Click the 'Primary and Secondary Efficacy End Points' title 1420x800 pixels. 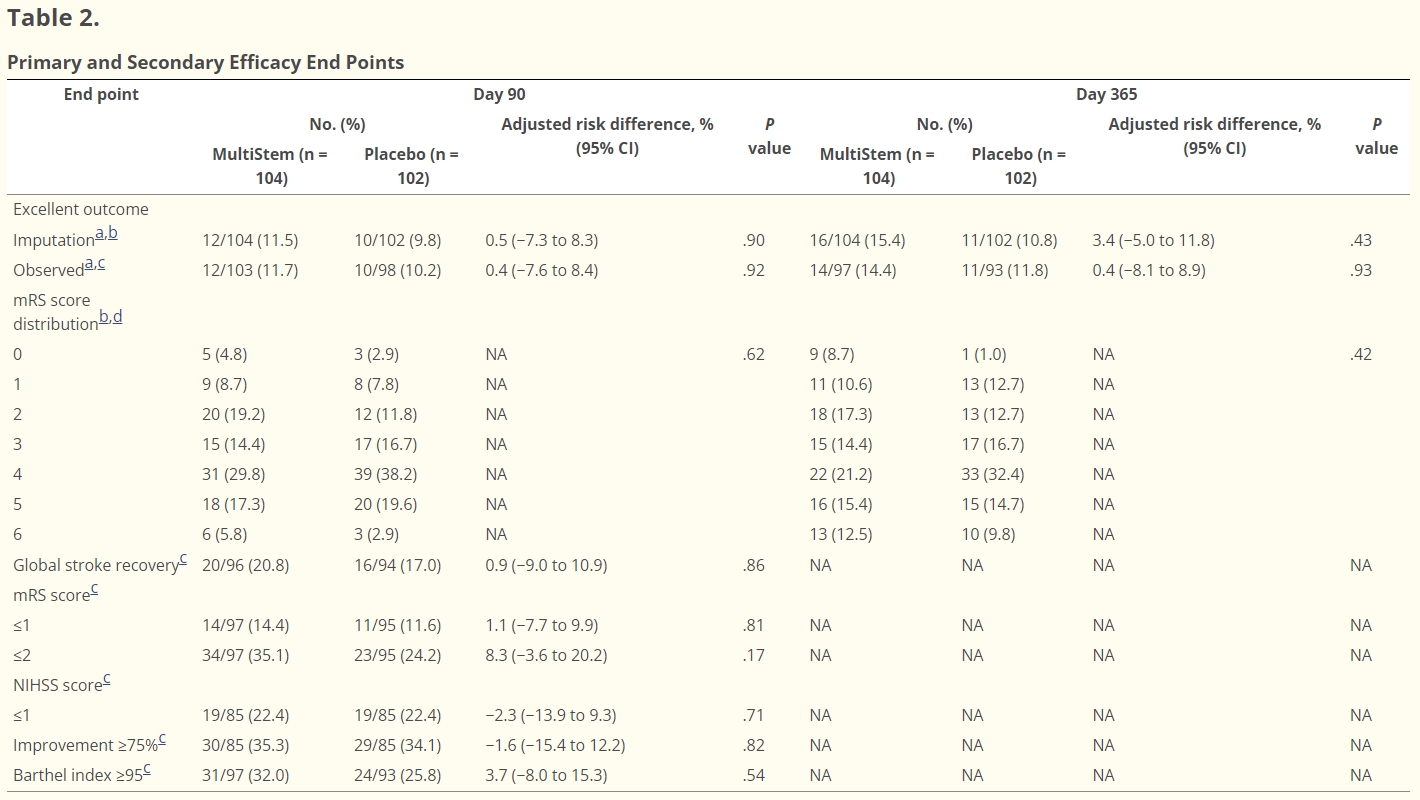tap(205, 62)
